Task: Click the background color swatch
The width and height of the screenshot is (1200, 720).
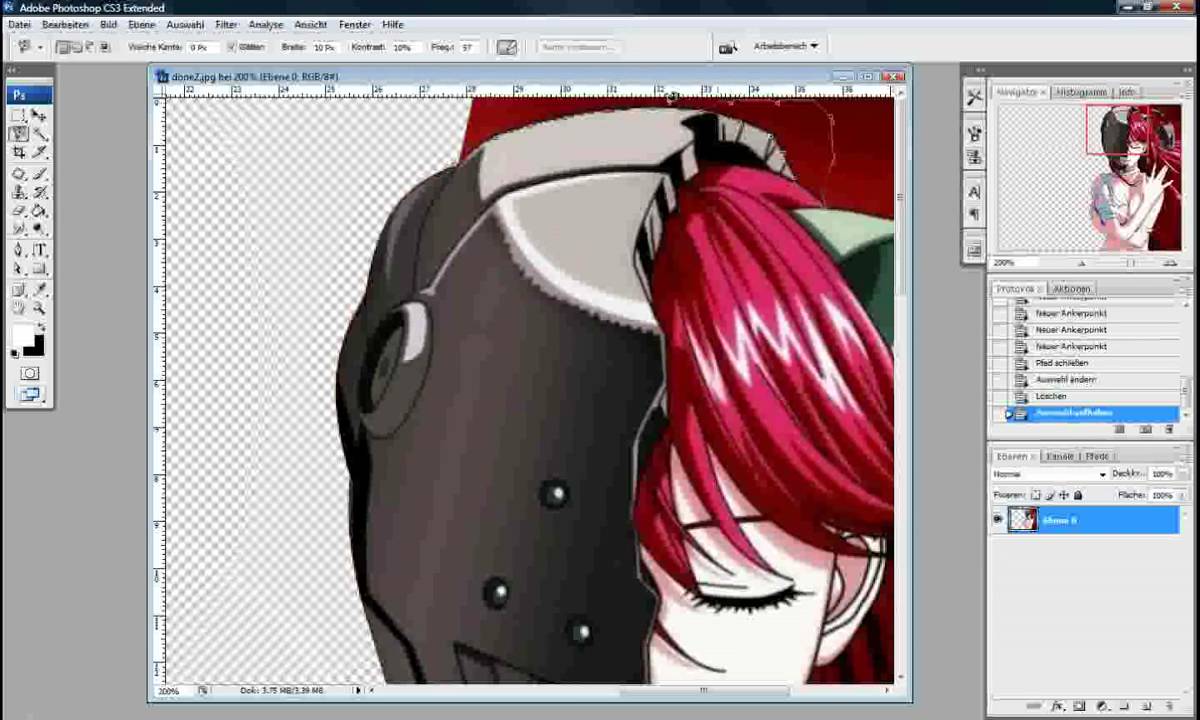Action: 36,348
